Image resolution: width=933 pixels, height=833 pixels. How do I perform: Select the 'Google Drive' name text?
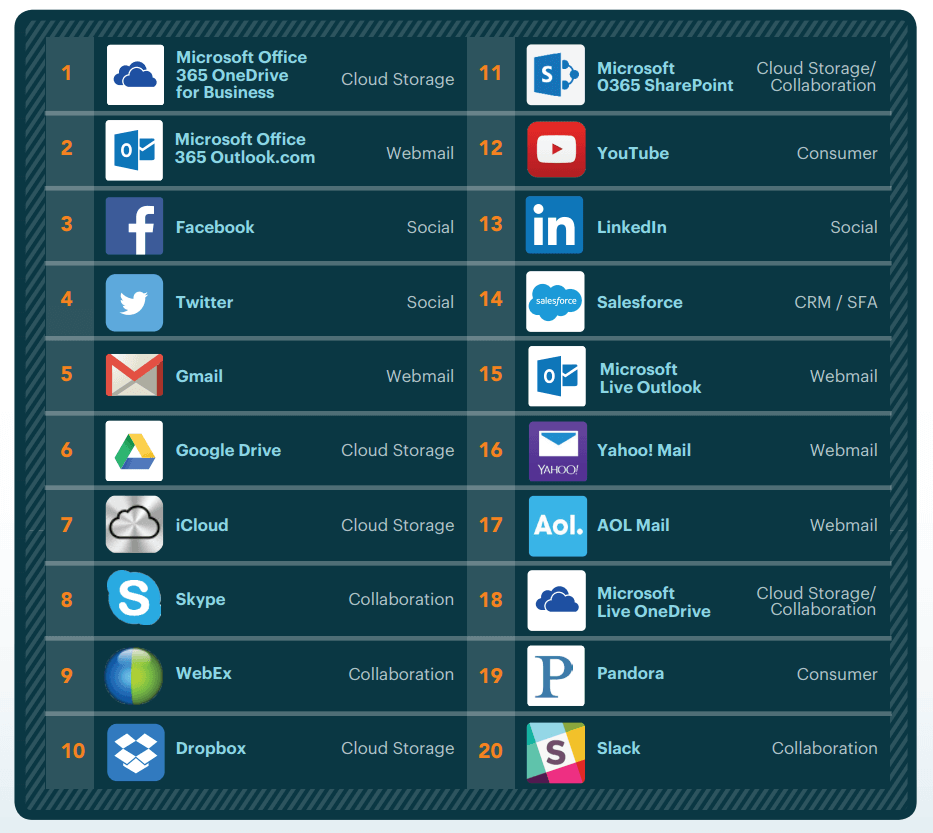point(228,450)
